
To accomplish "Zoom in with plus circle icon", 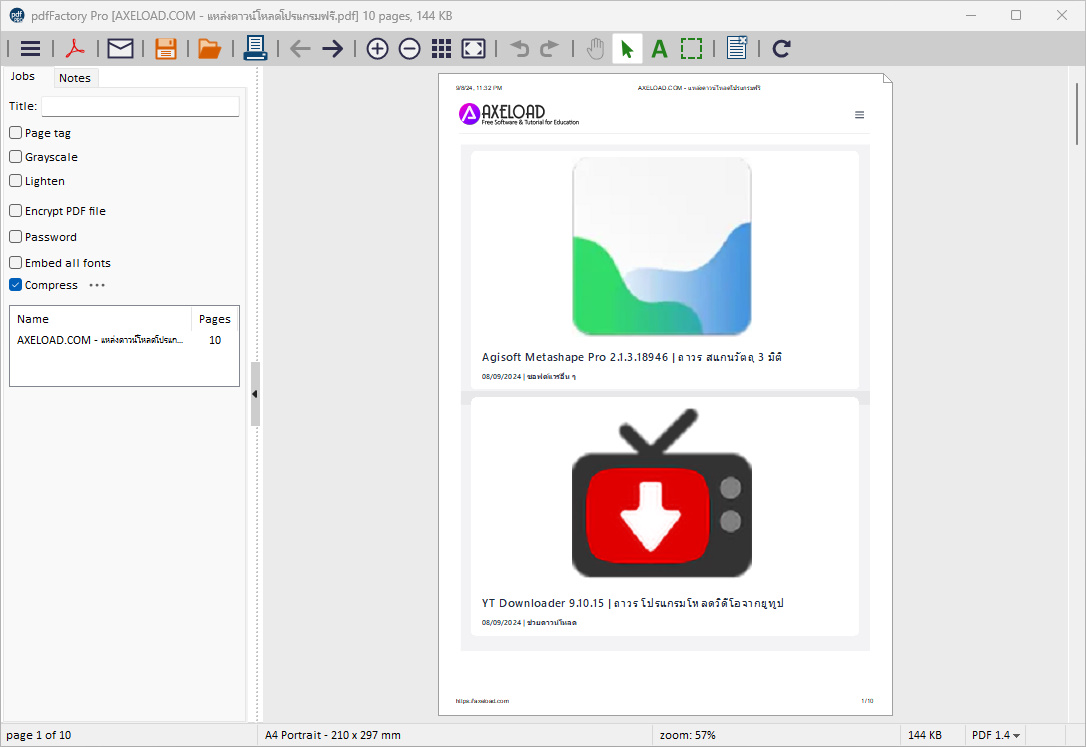I will (377, 48).
